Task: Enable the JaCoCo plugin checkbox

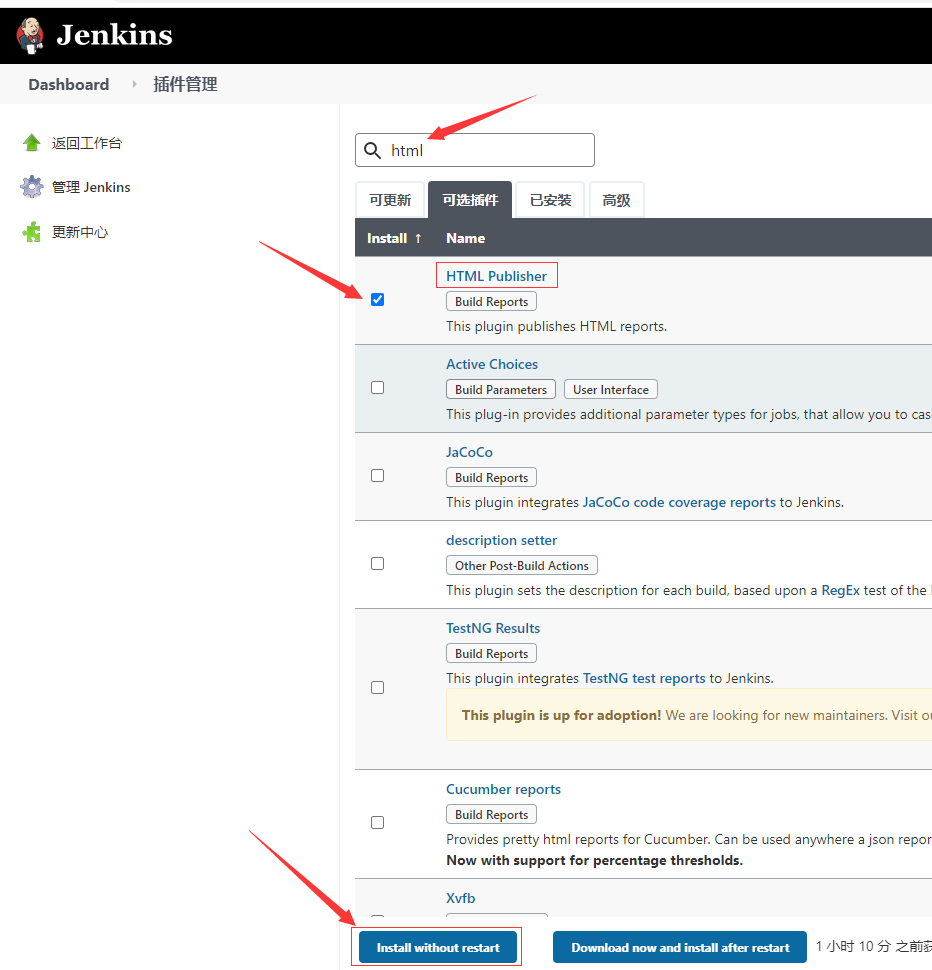Action: click(377, 475)
